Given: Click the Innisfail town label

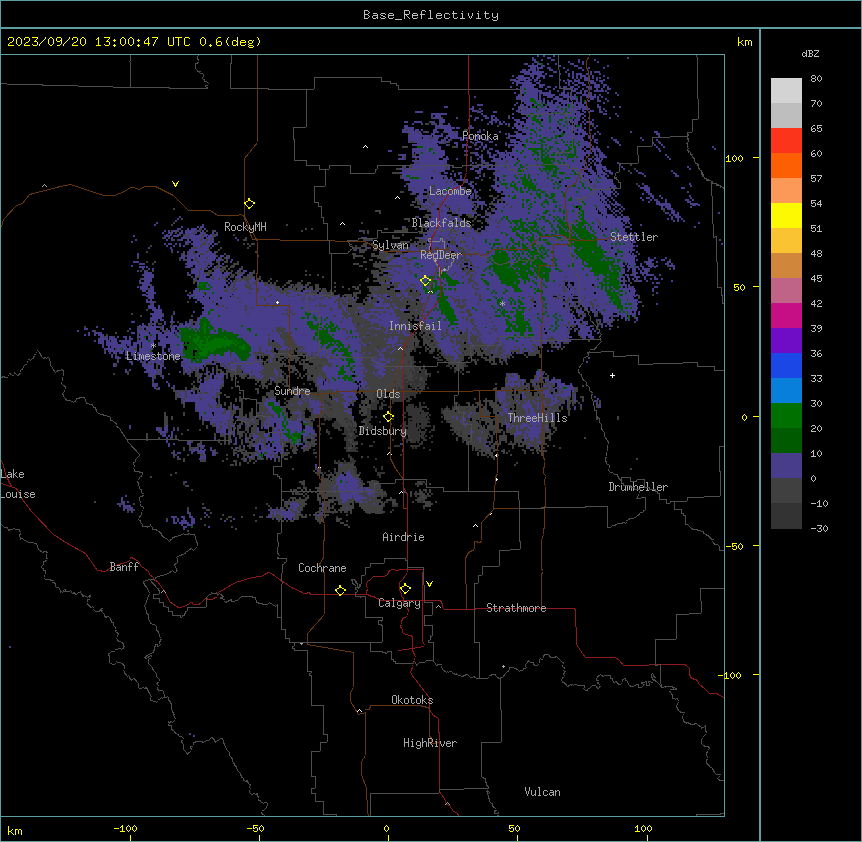Looking at the screenshot, I should pyautogui.click(x=415, y=326).
